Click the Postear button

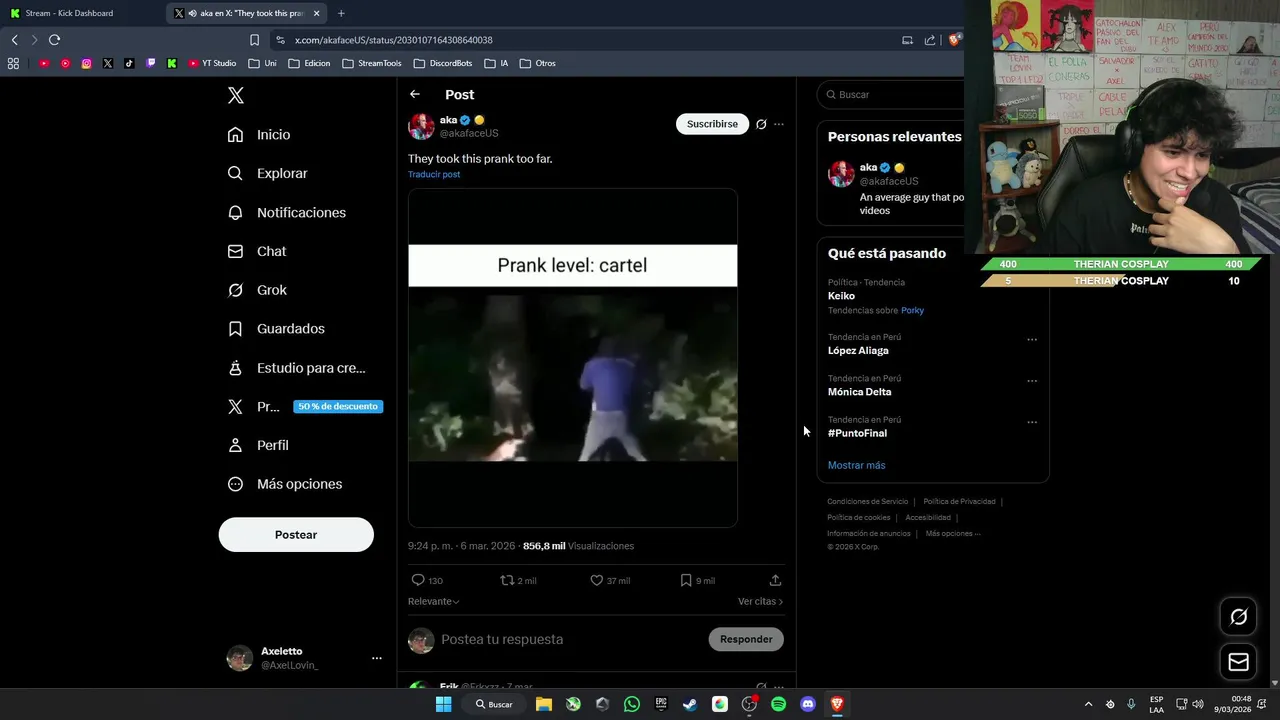296,535
